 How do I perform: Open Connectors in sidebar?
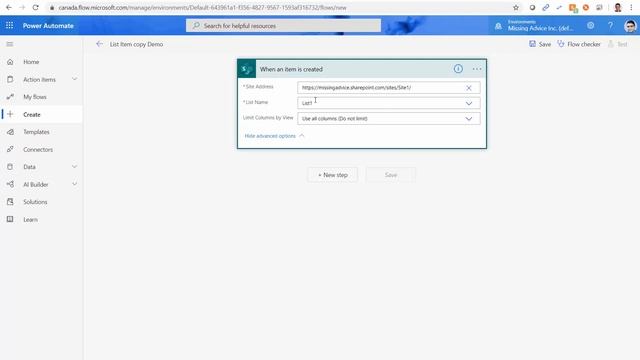click(x=38, y=150)
